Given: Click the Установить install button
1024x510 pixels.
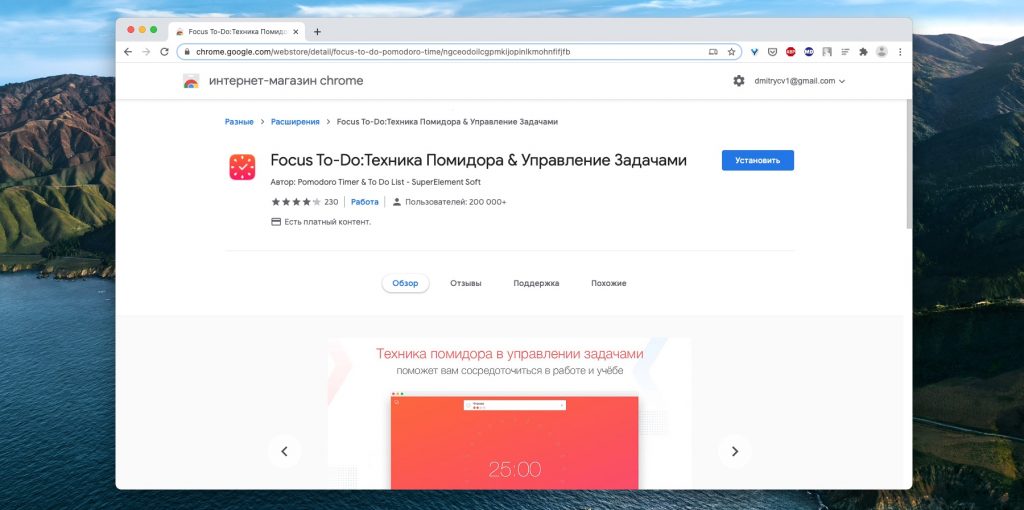Looking at the screenshot, I should (758, 160).
